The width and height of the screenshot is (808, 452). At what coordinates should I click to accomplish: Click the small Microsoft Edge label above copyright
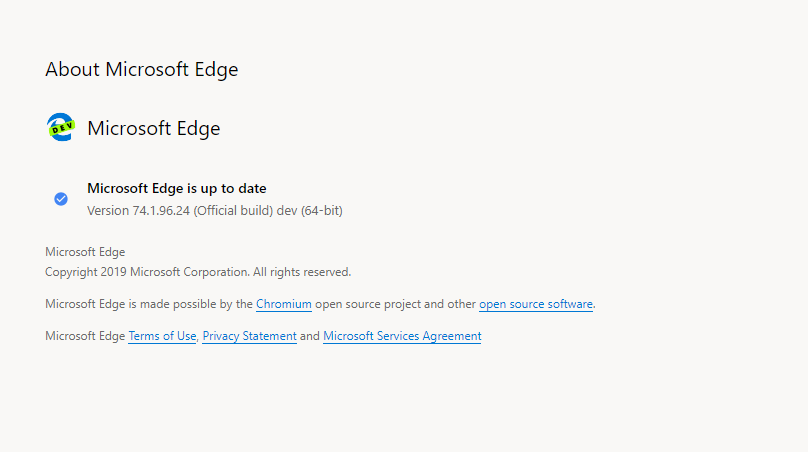coord(85,252)
